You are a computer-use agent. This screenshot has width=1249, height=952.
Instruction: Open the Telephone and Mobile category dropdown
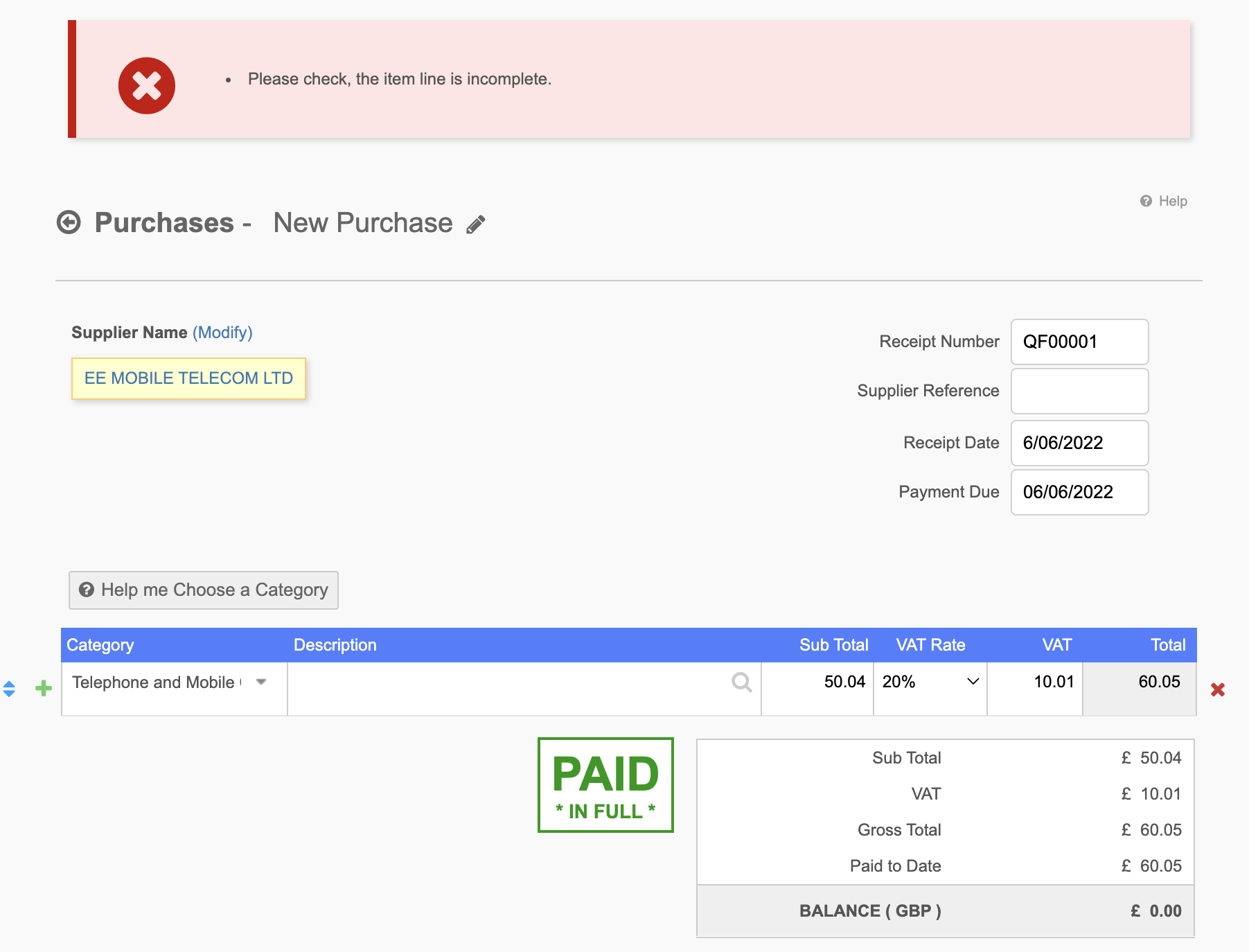click(x=174, y=682)
